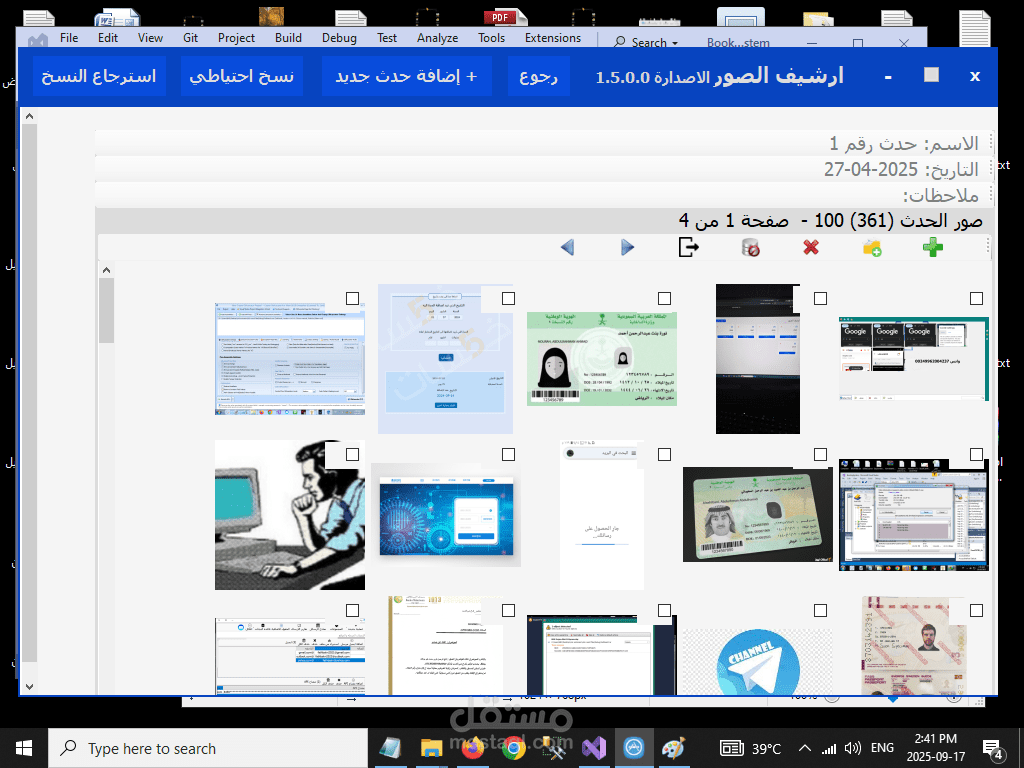
Task: Click the Windows taskbar search box
Action: point(208,748)
